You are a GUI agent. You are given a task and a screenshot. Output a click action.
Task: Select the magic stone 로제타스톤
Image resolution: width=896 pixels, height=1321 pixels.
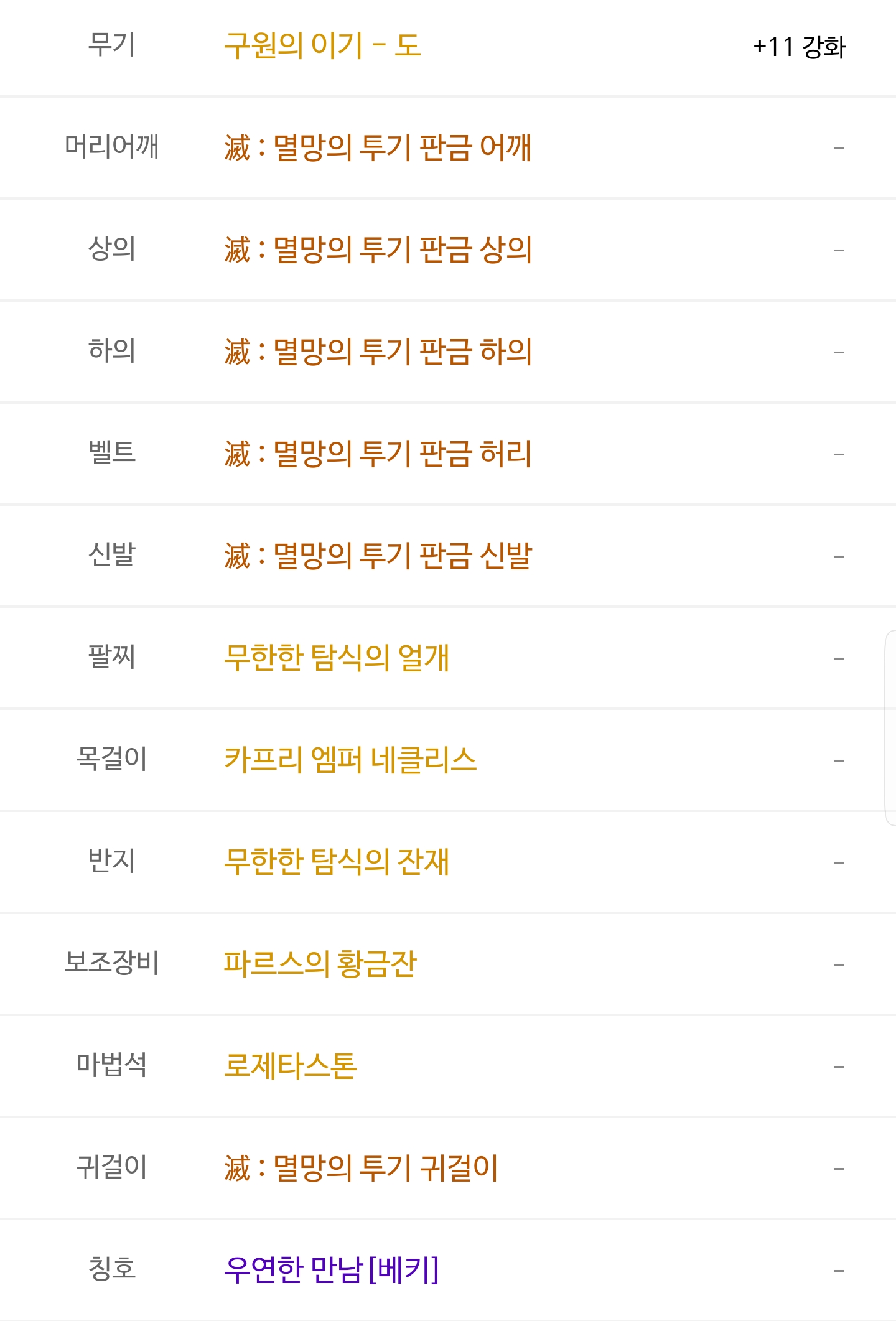tap(290, 1066)
